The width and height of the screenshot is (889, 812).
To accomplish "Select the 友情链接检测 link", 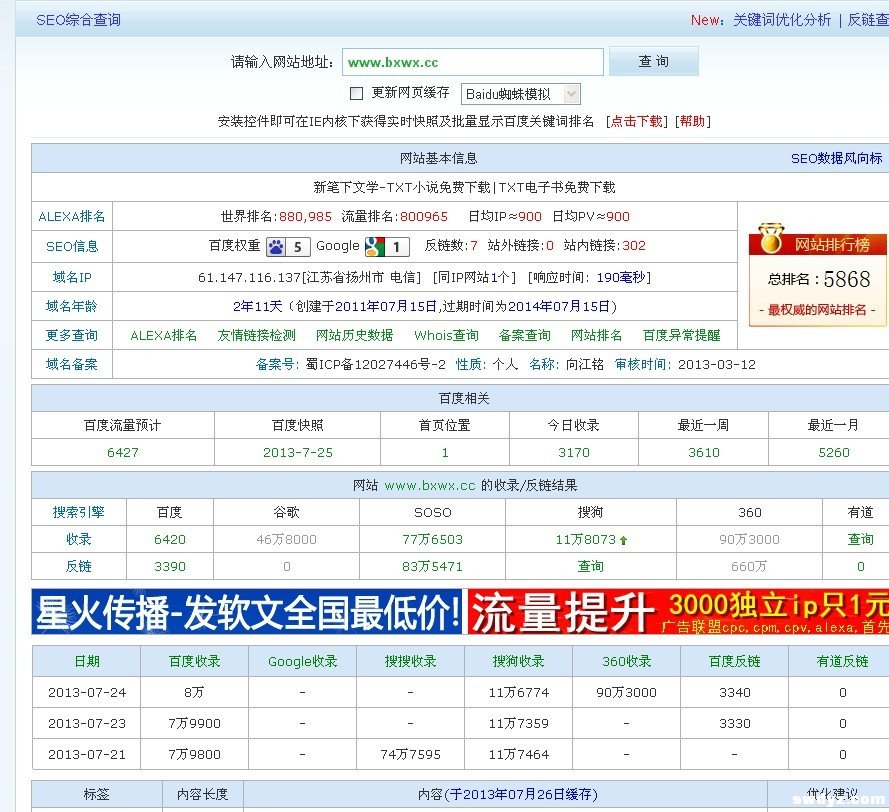I will (x=256, y=336).
